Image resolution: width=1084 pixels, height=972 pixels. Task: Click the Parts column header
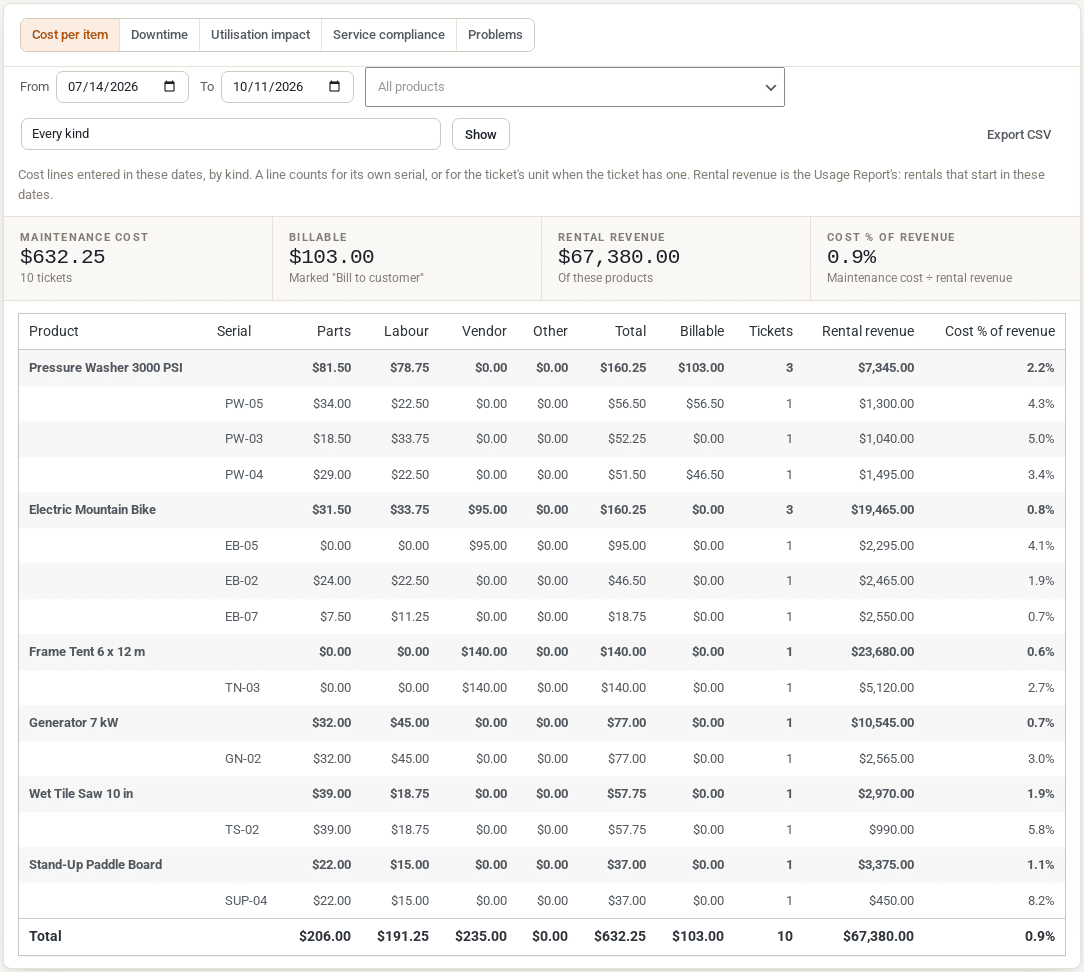coord(334,331)
